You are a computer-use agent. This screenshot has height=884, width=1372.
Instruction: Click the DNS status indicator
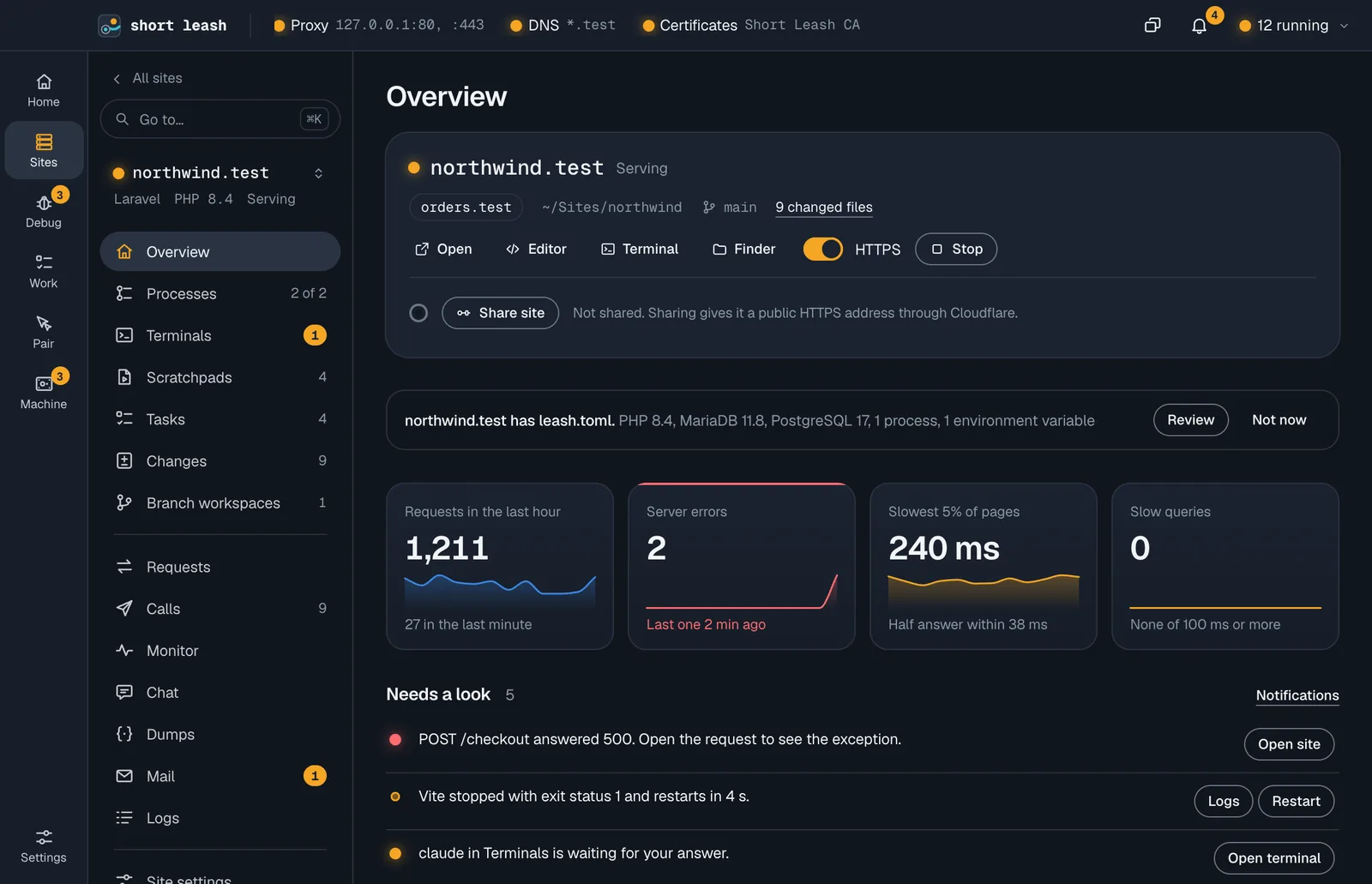click(x=563, y=25)
